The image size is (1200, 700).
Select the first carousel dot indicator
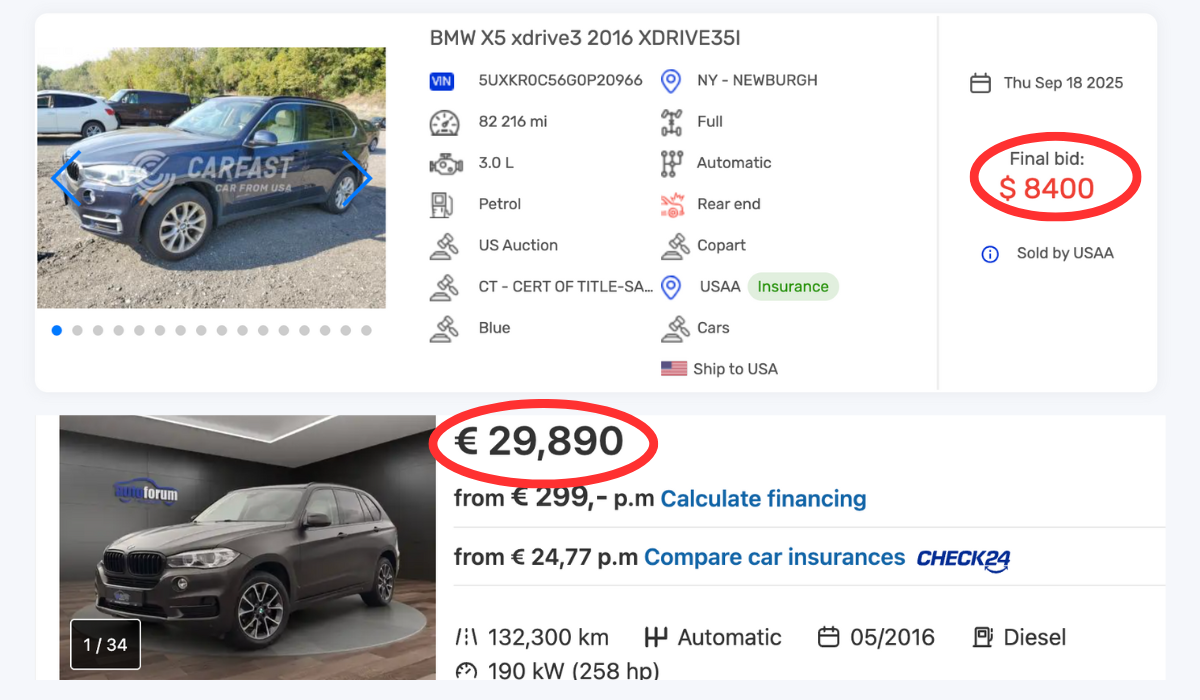(x=56, y=330)
